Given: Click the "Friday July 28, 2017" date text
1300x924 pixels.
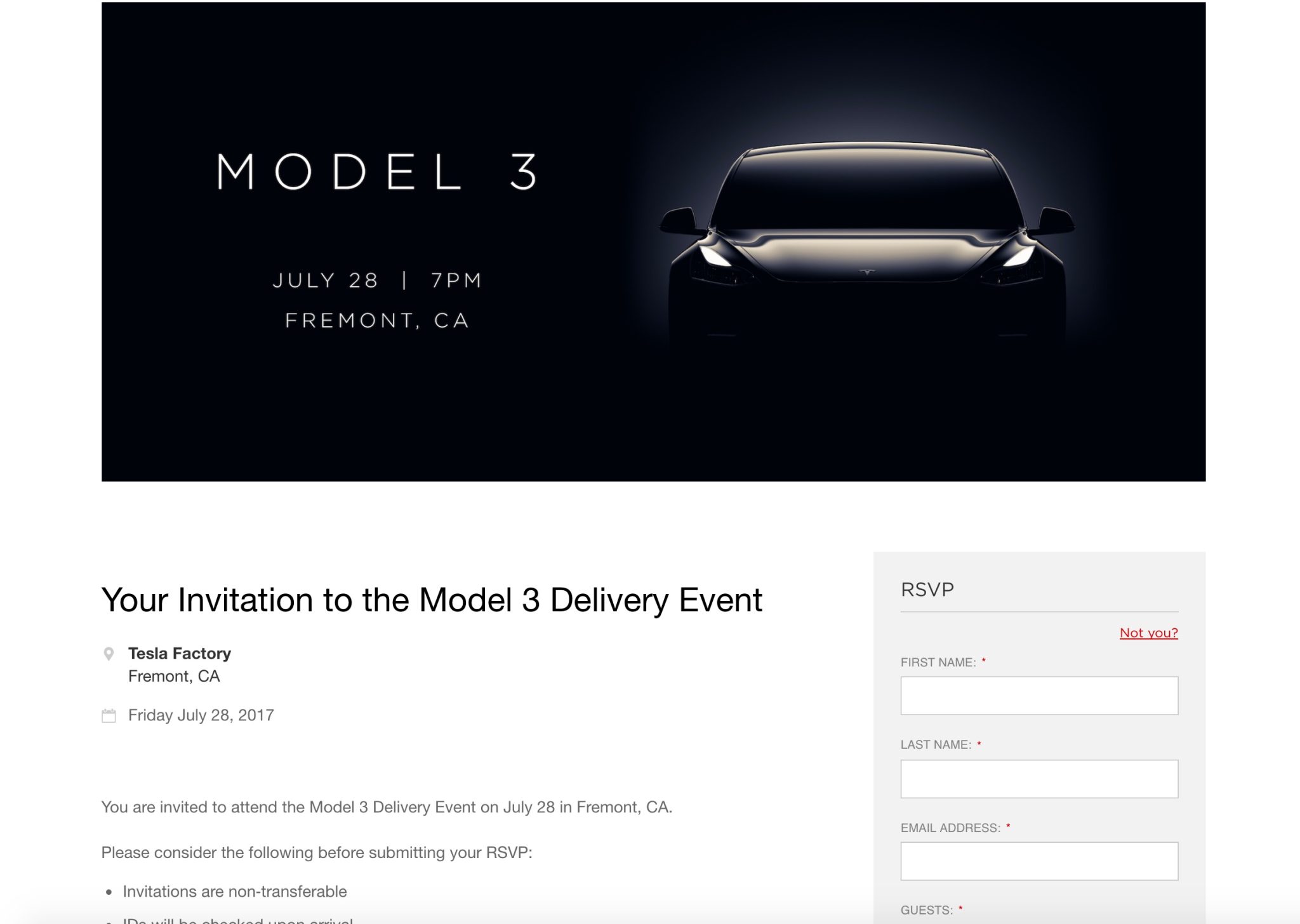Looking at the screenshot, I should click(x=201, y=715).
